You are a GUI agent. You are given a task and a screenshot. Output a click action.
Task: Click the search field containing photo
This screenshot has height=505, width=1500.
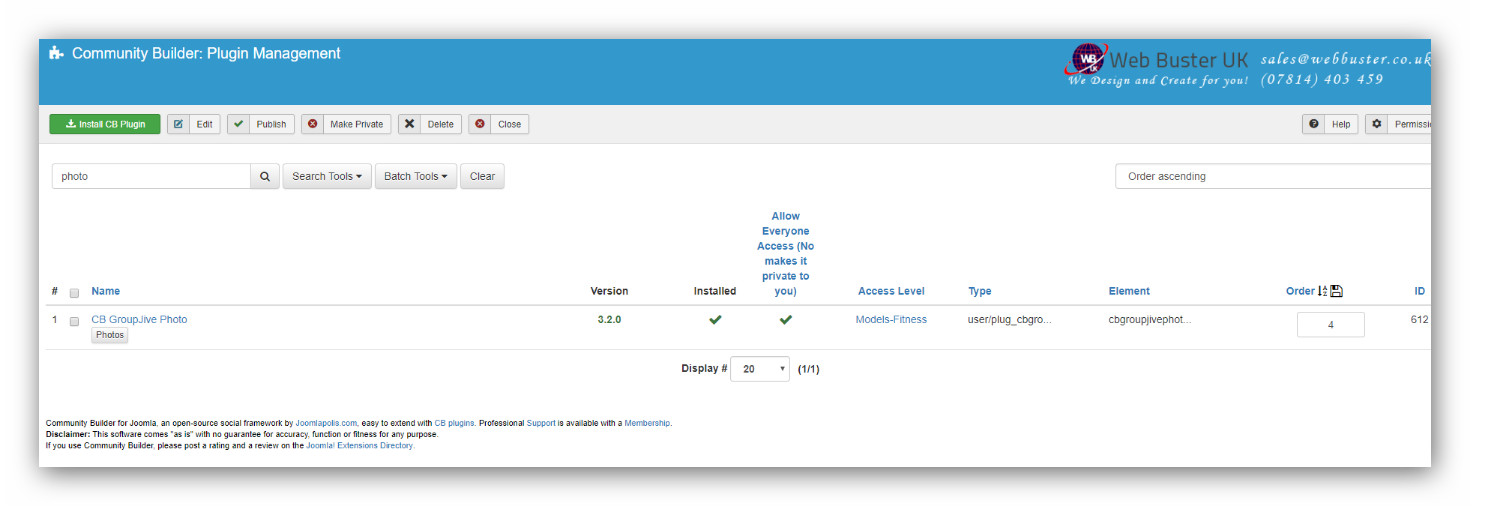151,176
